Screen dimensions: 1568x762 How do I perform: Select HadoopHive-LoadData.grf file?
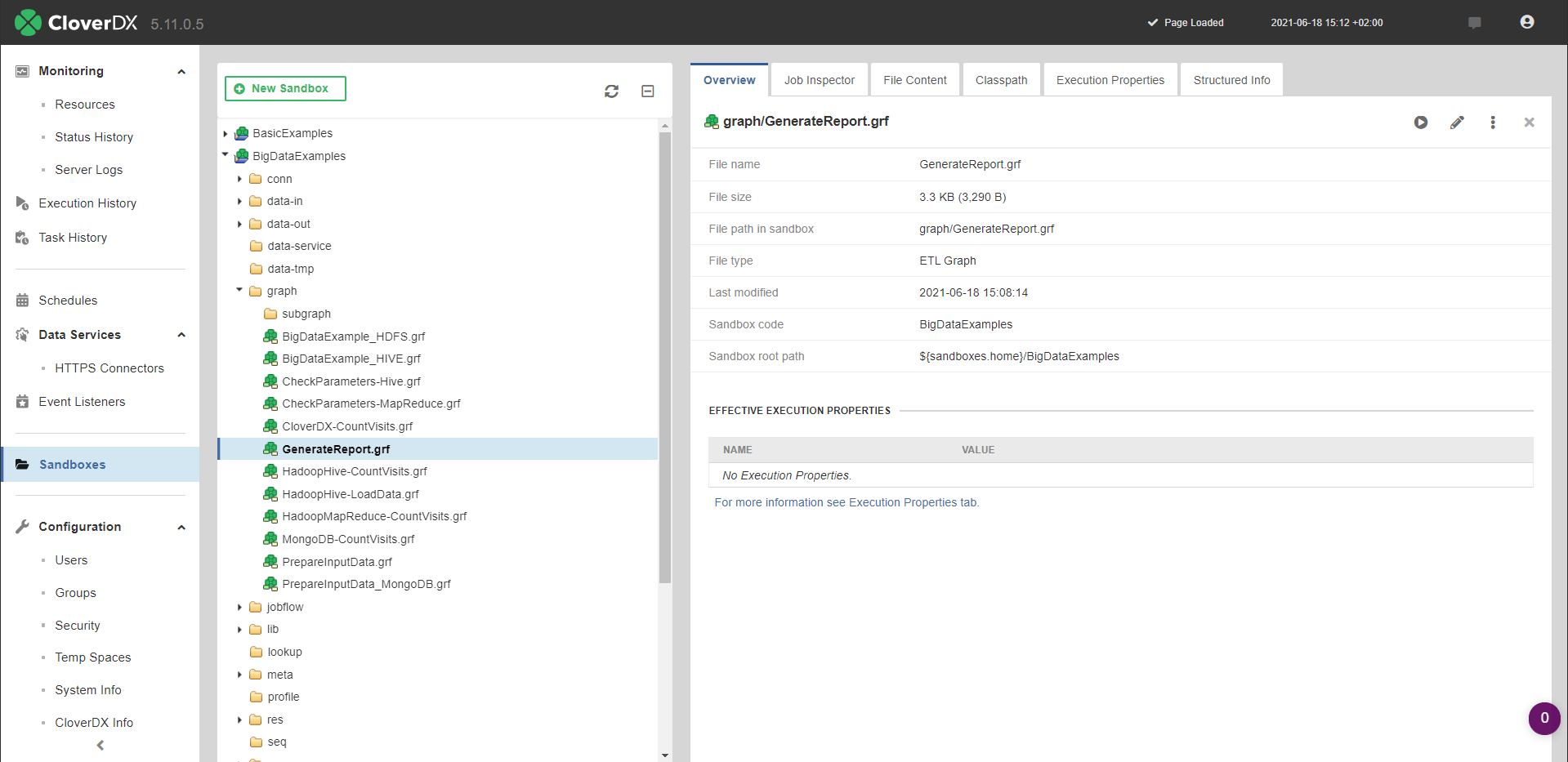pyautogui.click(x=351, y=494)
